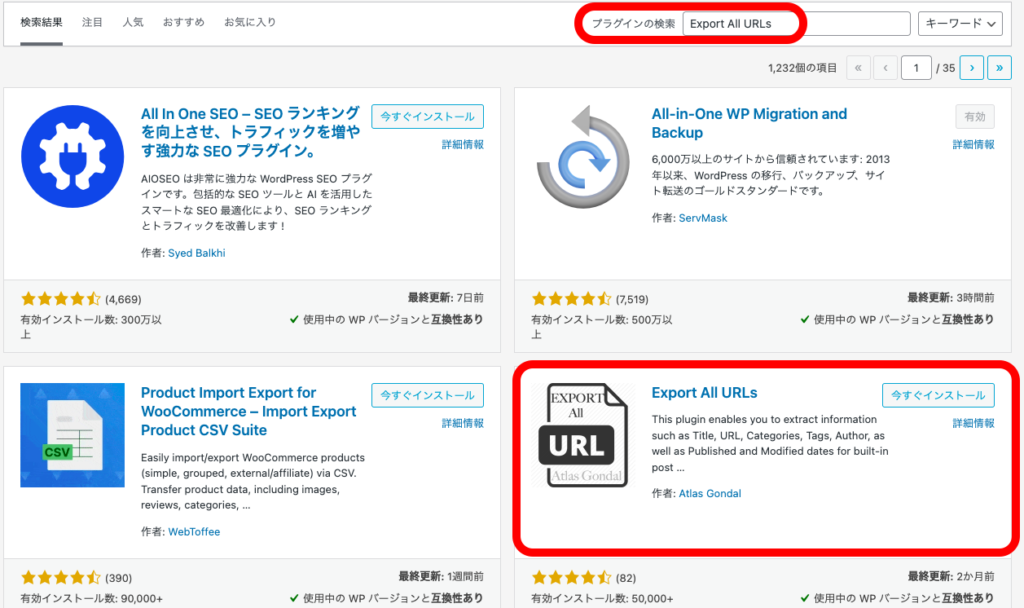Click the All In One SEO plugin icon

[72, 156]
